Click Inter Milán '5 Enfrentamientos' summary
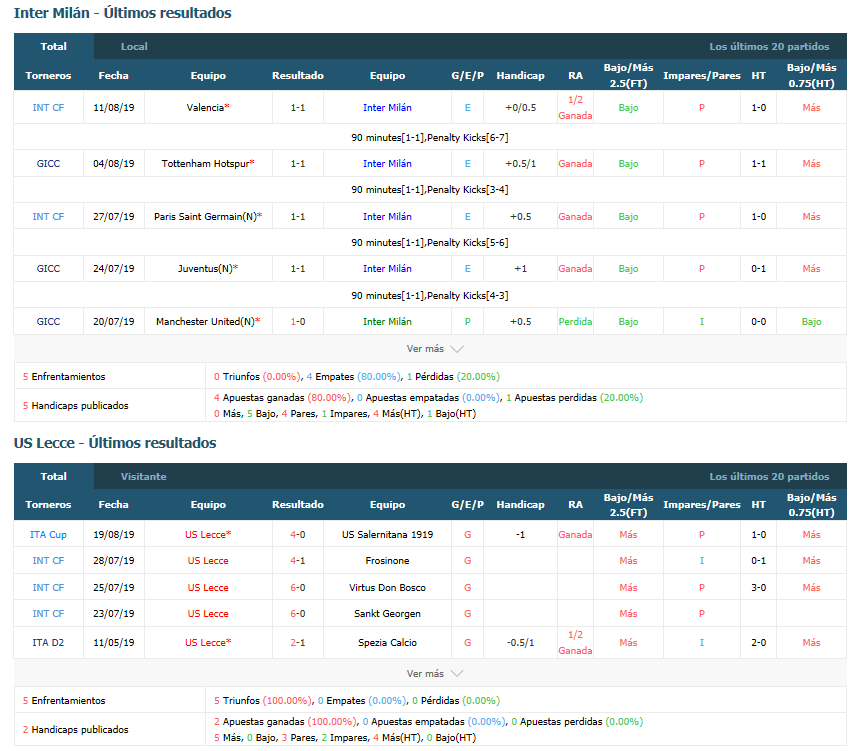 [64, 377]
